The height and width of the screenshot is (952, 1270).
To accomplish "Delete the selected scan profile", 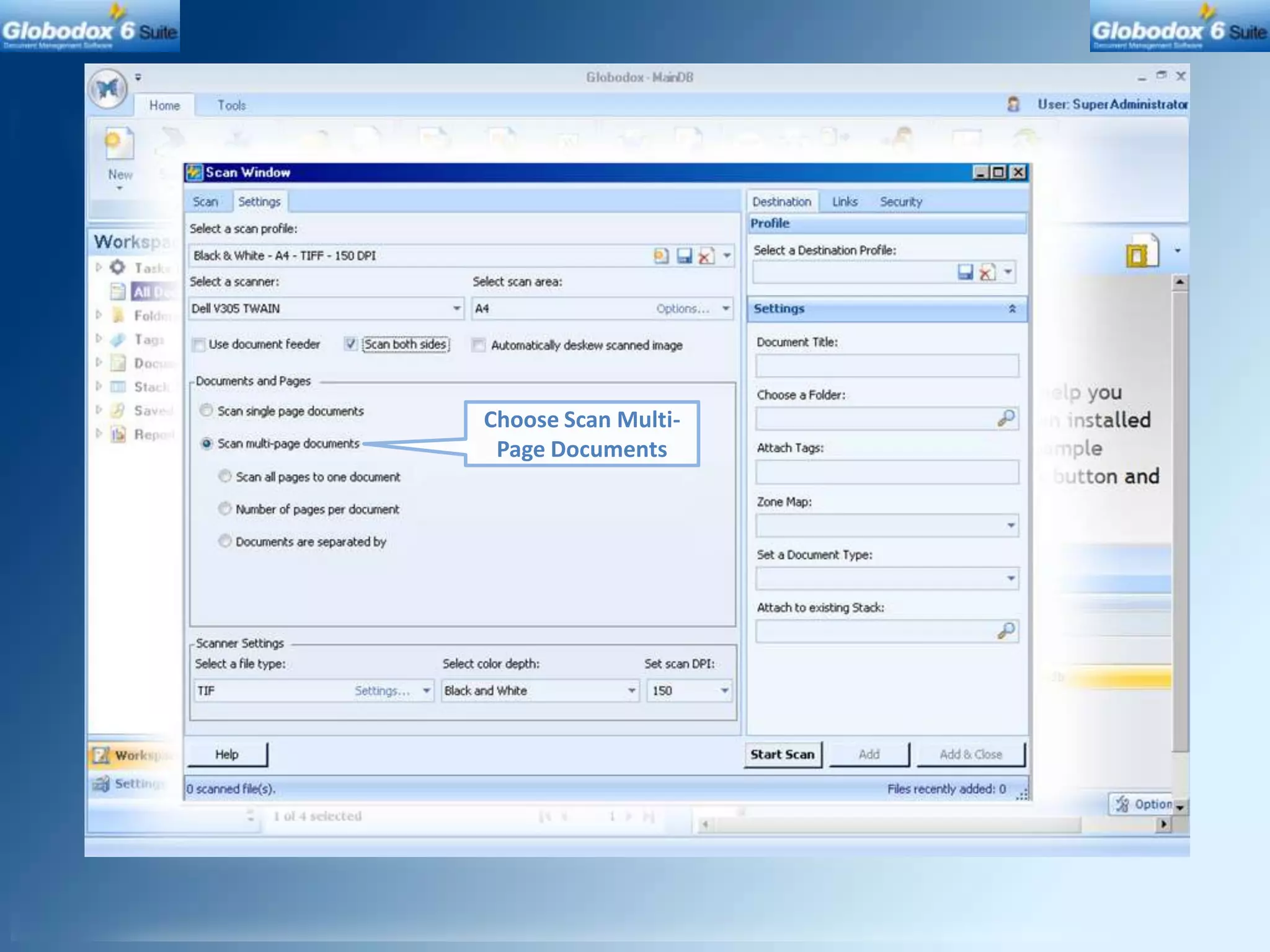I will click(x=706, y=256).
